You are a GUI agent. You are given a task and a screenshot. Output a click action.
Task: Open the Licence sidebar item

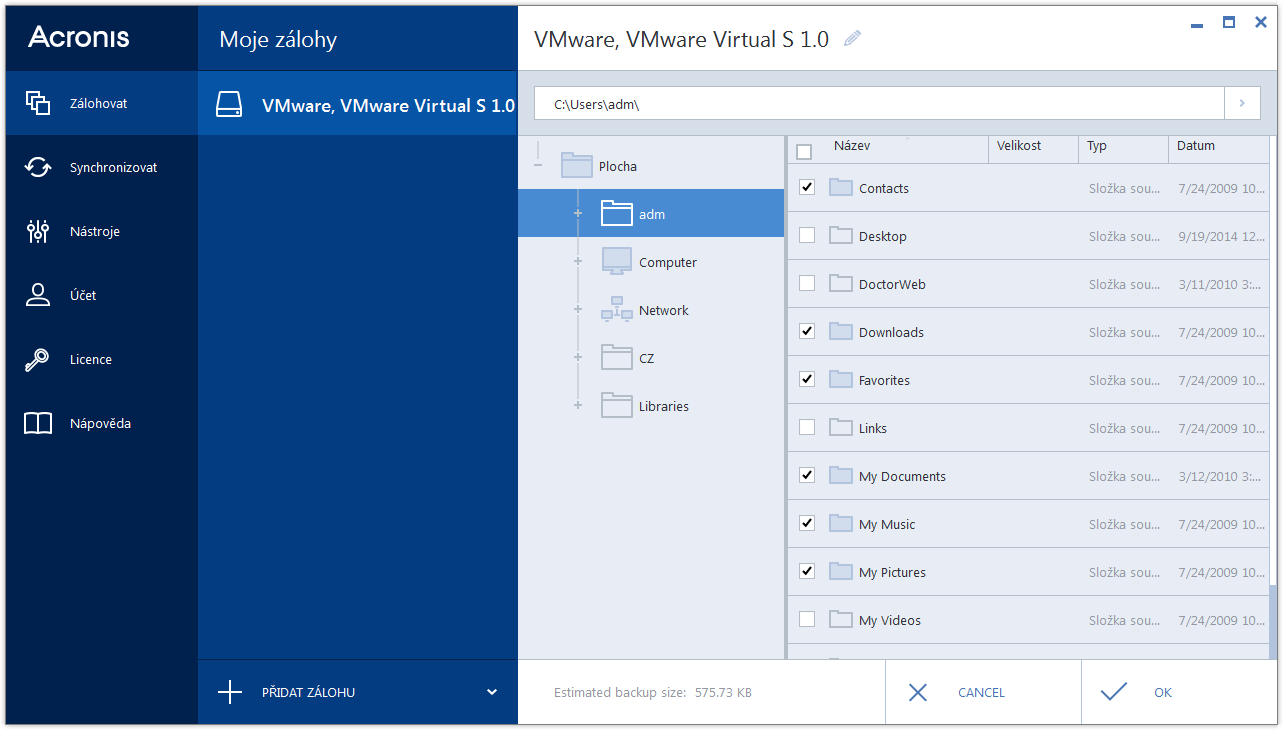[102, 359]
